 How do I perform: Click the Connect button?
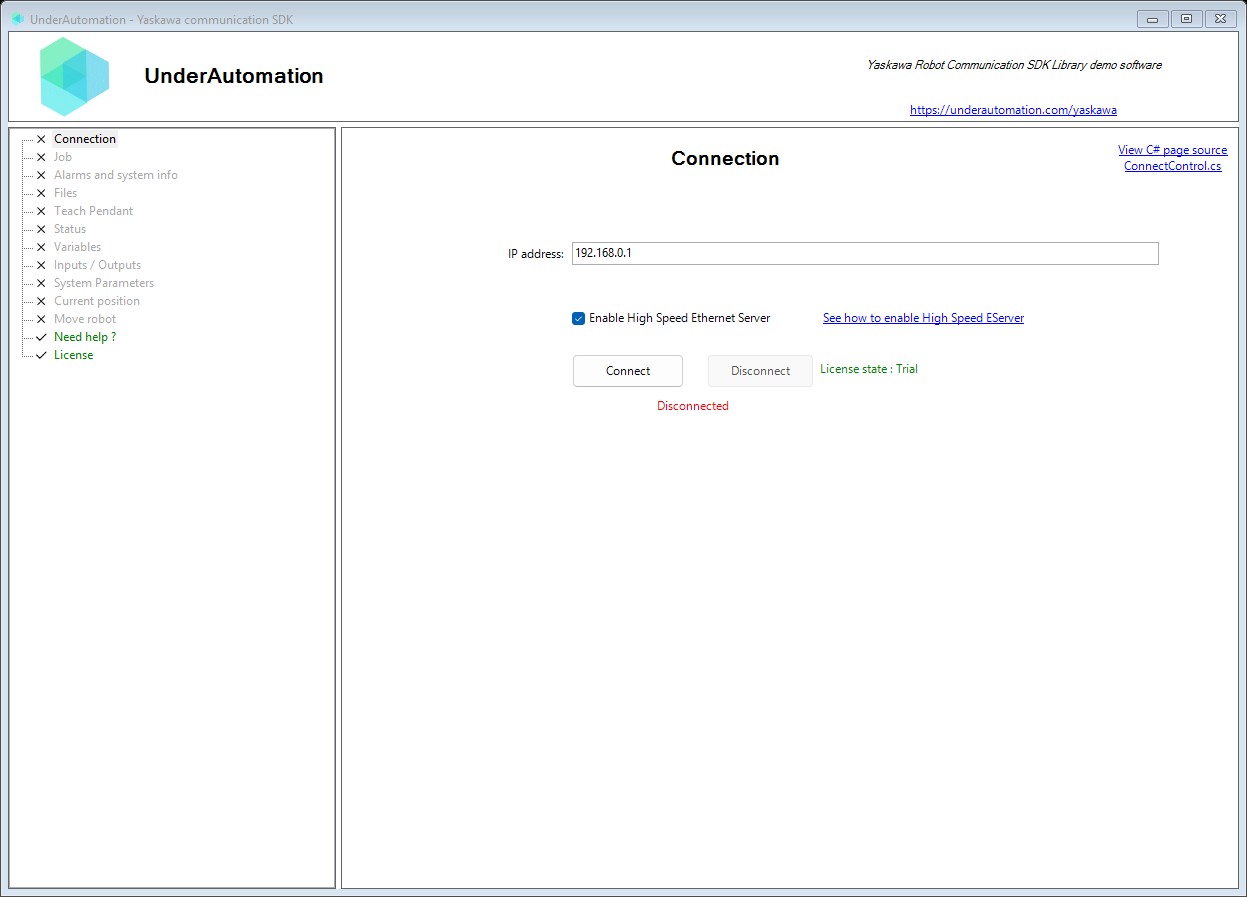click(x=628, y=371)
